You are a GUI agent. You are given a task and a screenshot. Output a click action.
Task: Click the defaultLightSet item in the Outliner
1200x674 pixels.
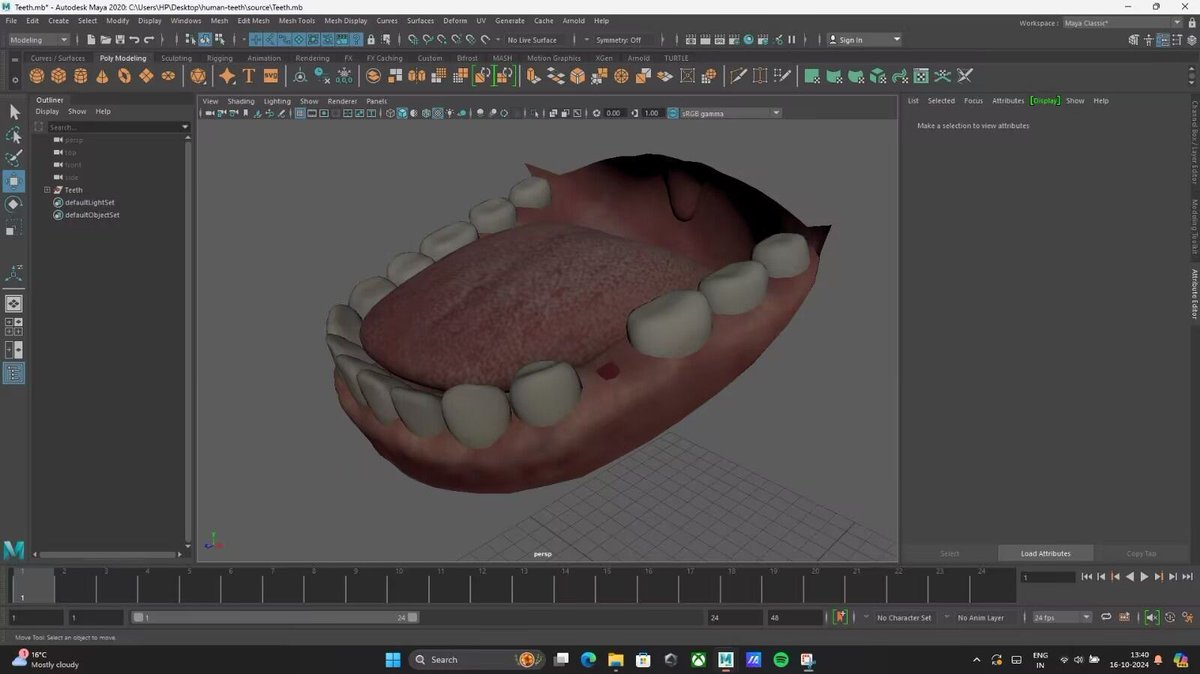pos(88,202)
